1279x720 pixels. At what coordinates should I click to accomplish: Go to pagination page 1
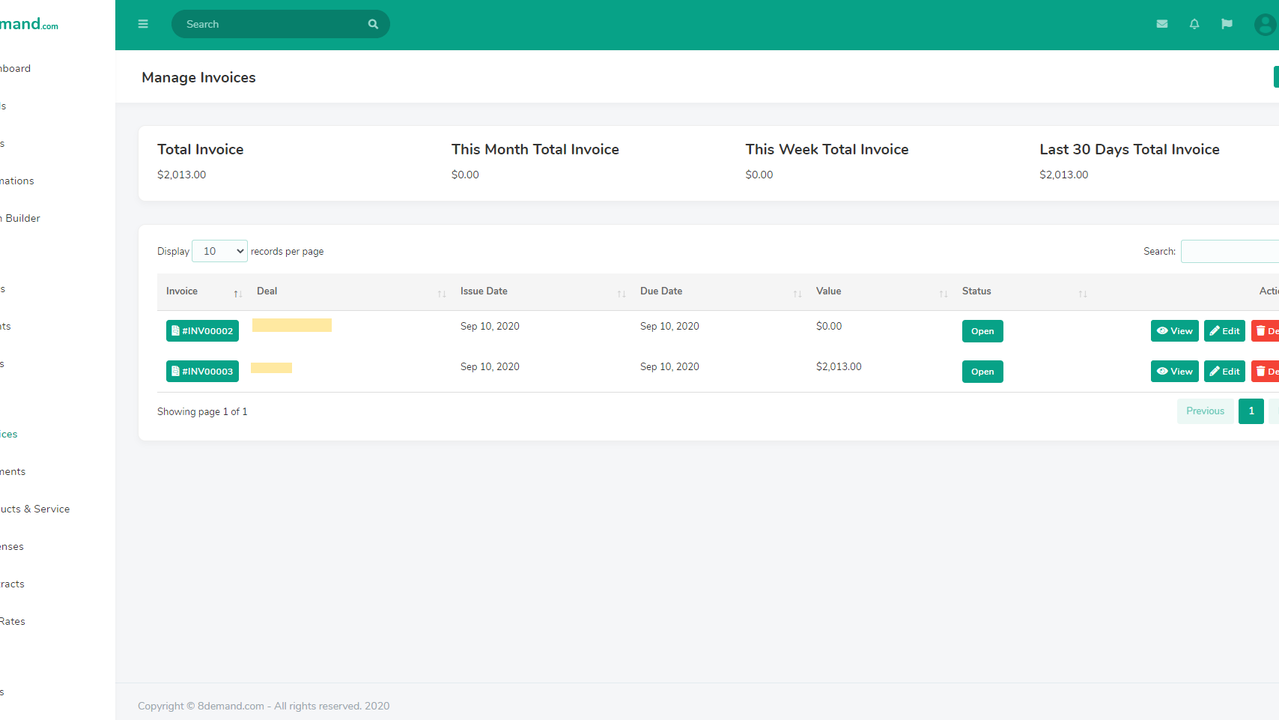click(1250, 411)
